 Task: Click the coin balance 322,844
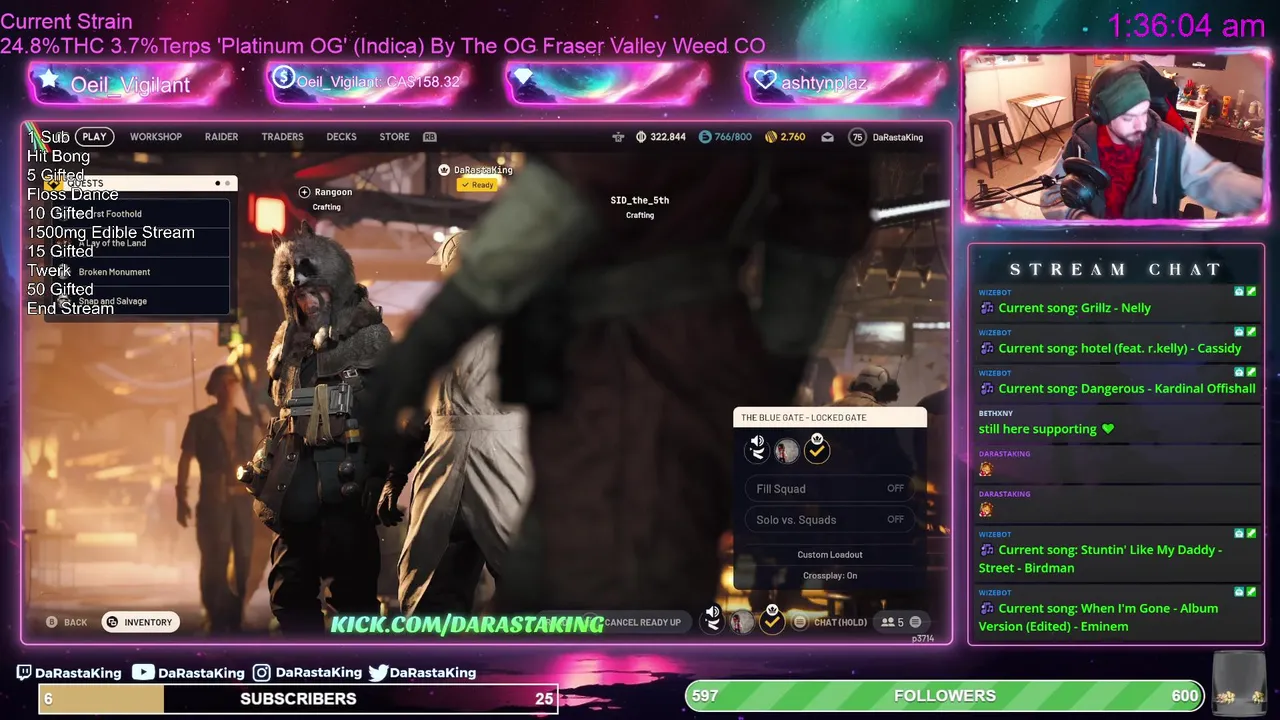tap(662, 137)
